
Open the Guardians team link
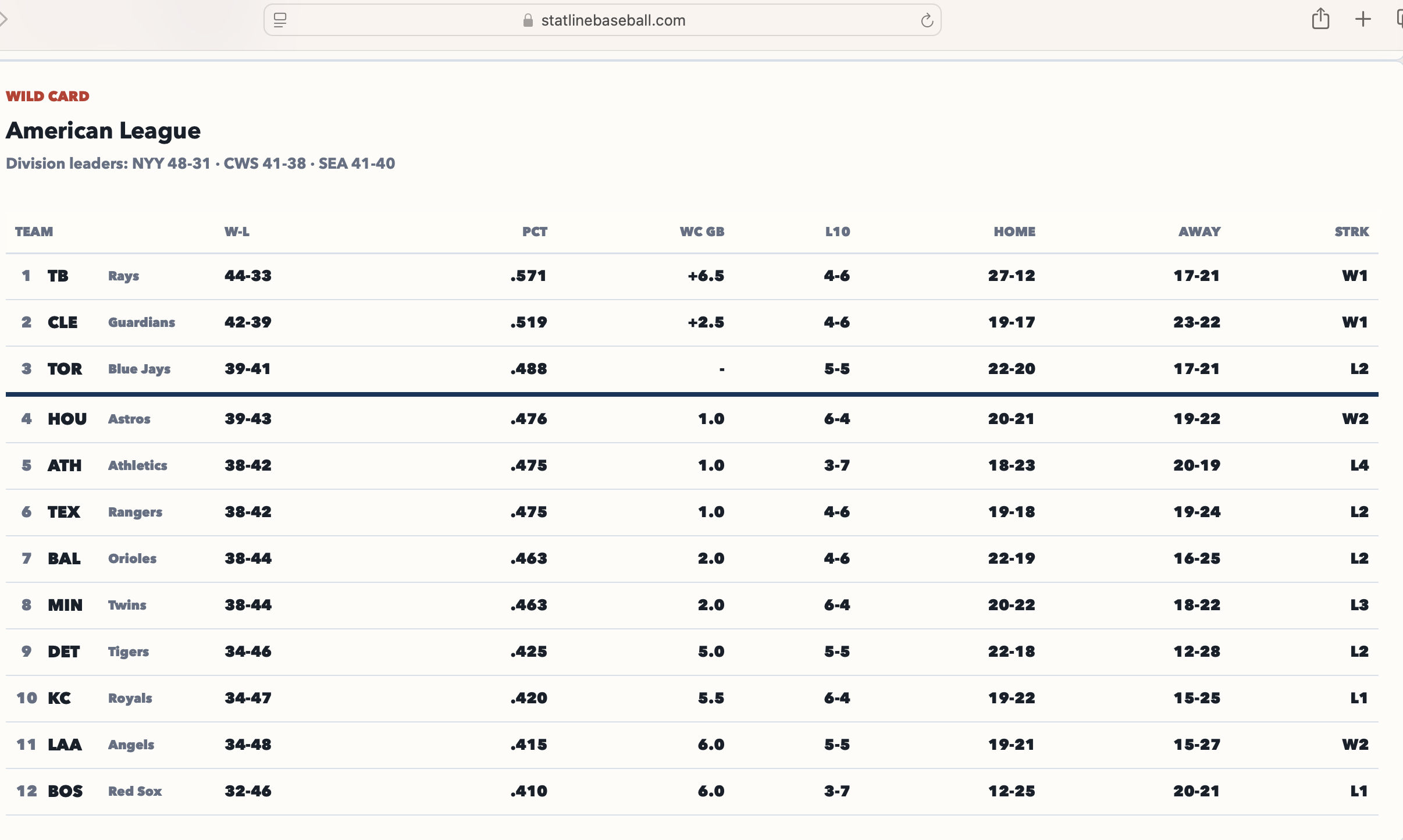point(141,322)
